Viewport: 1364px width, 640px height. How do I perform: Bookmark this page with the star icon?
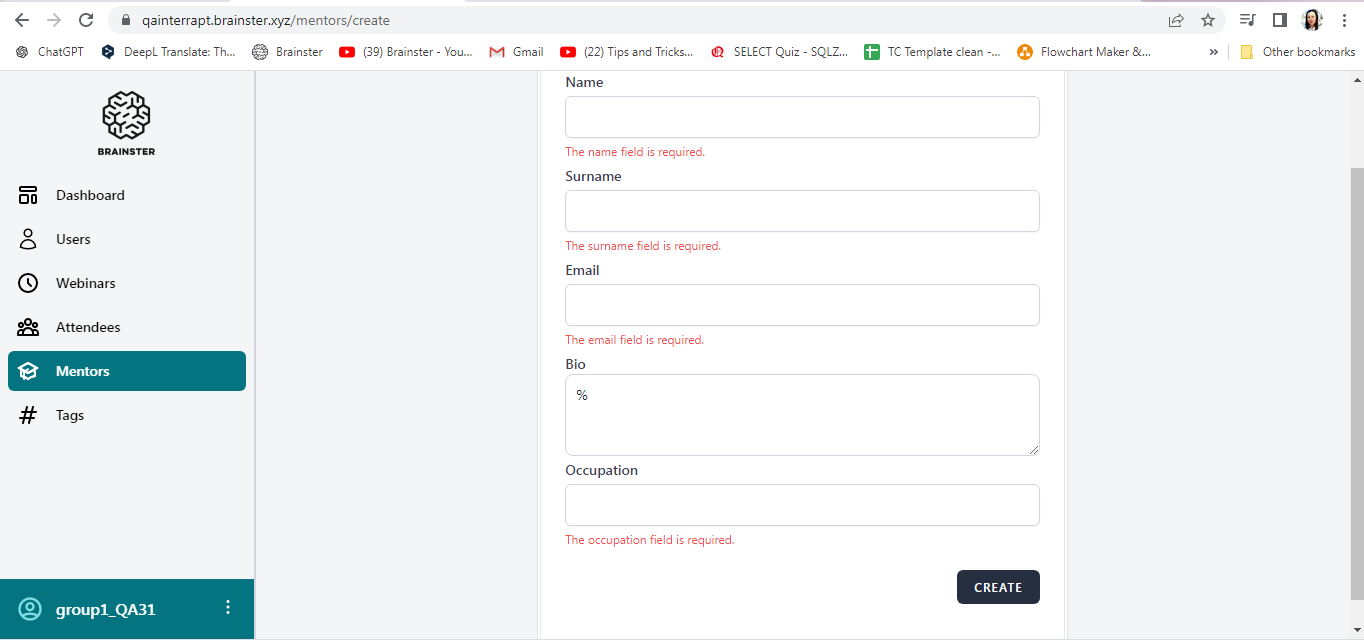tap(1208, 20)
